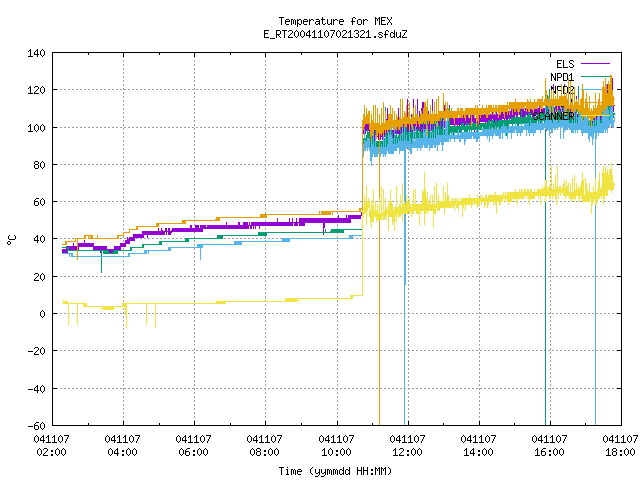This screenshot has height=480, width=640.
Task: Click the 10:00 x-axis time label
Action: pyautogui.click(x=336, y=453)
